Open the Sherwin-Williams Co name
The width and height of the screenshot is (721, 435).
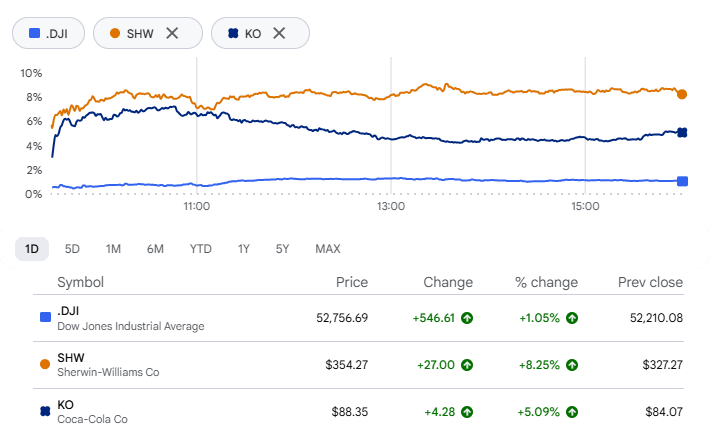coord(108,372)
